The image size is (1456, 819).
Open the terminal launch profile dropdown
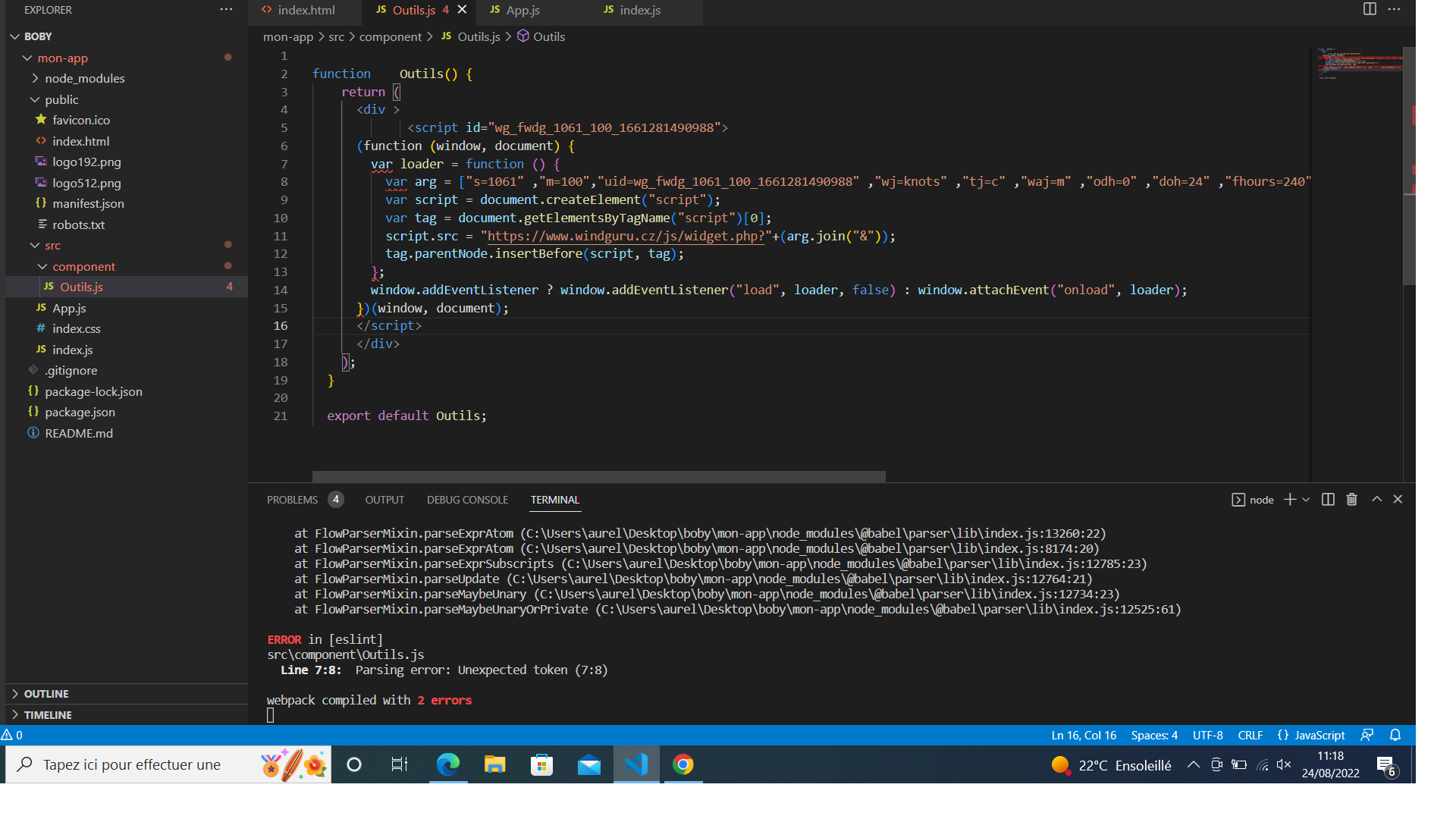[x=1306, y=500]
